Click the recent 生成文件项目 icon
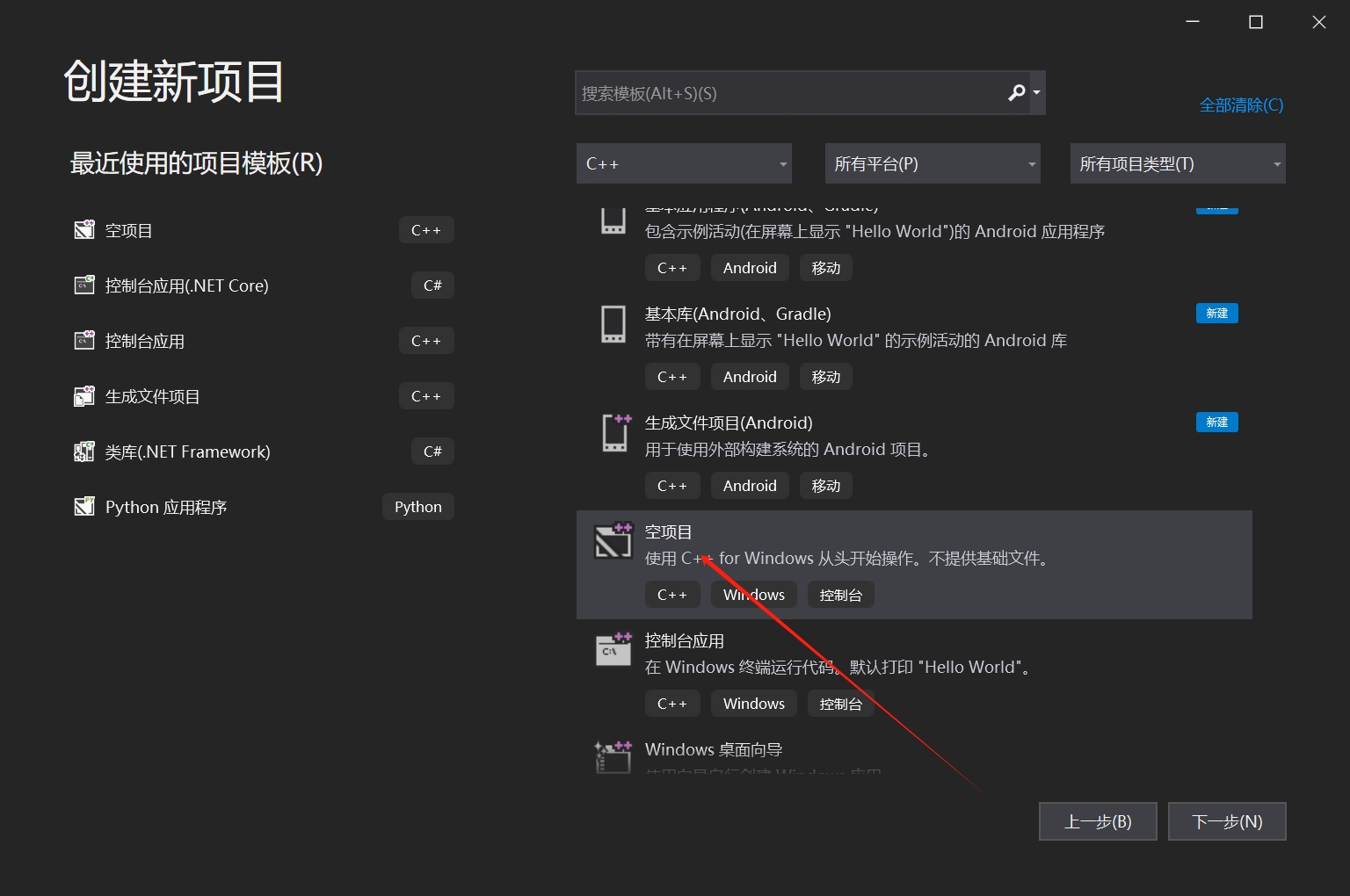Screen dimensions: 1350x896 click(x=84, y=396)
